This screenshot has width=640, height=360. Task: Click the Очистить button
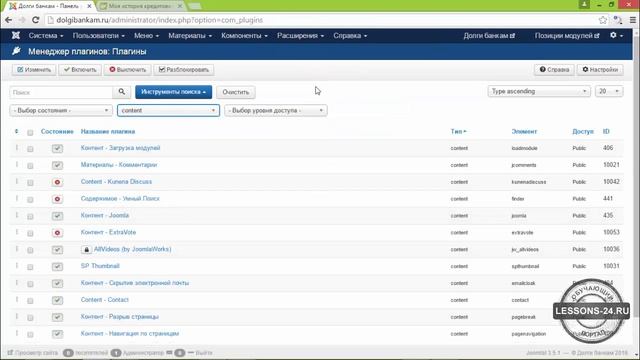(236, 92)
